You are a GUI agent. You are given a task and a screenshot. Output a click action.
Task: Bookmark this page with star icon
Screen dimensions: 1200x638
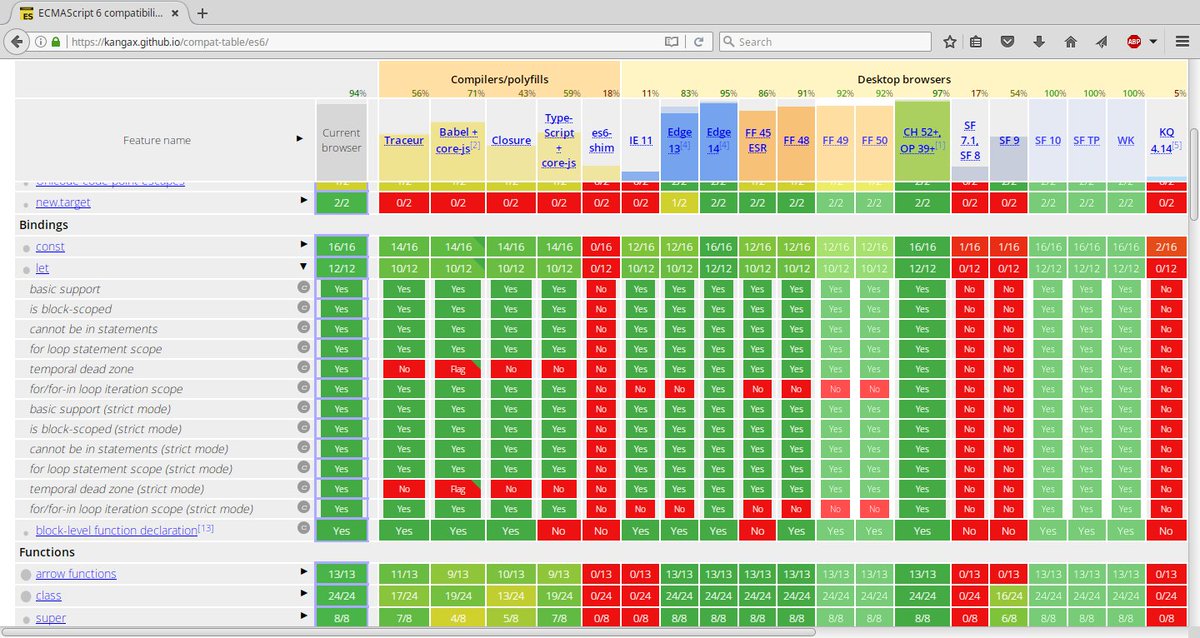(x=949, y=42)
